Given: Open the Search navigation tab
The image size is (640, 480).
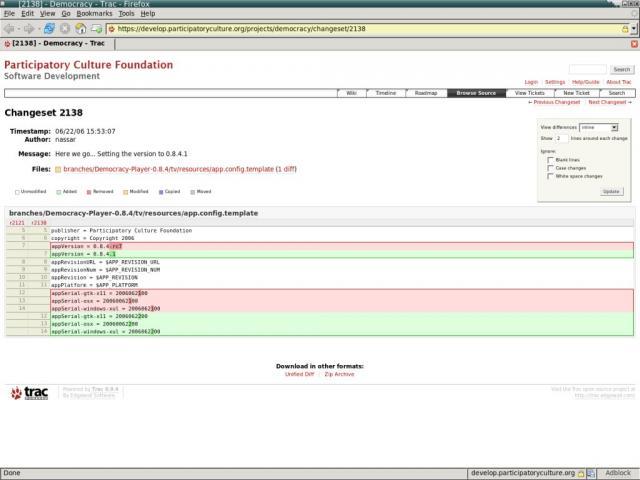Looking at the screenshot, I should (x=617, y=93).
